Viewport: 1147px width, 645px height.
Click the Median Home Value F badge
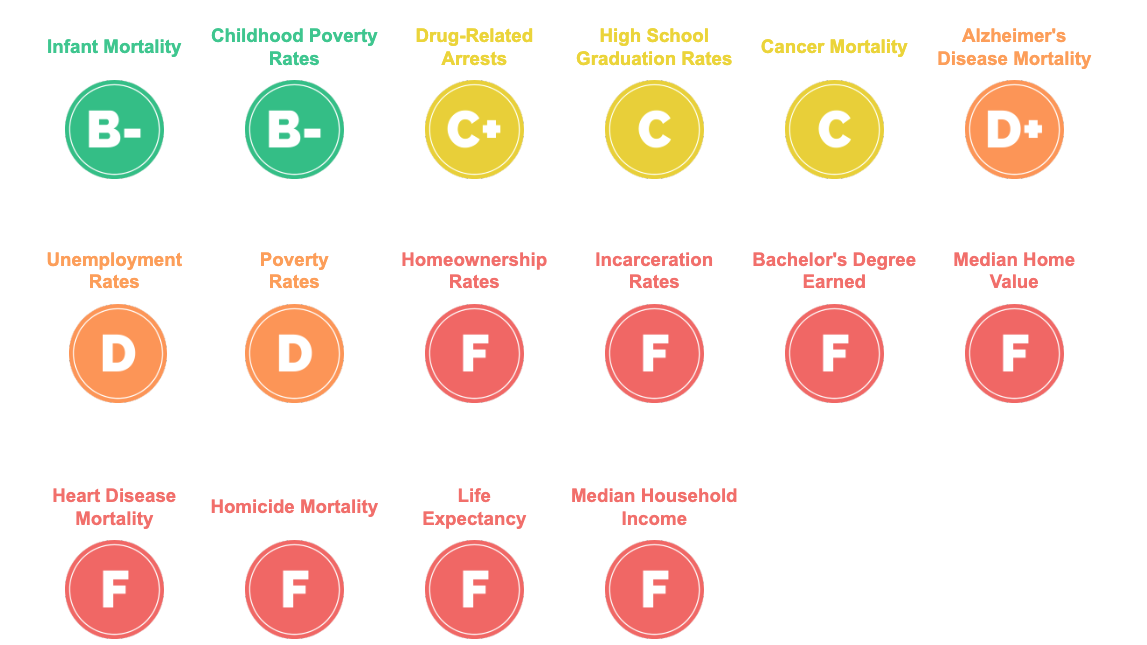1014,354
